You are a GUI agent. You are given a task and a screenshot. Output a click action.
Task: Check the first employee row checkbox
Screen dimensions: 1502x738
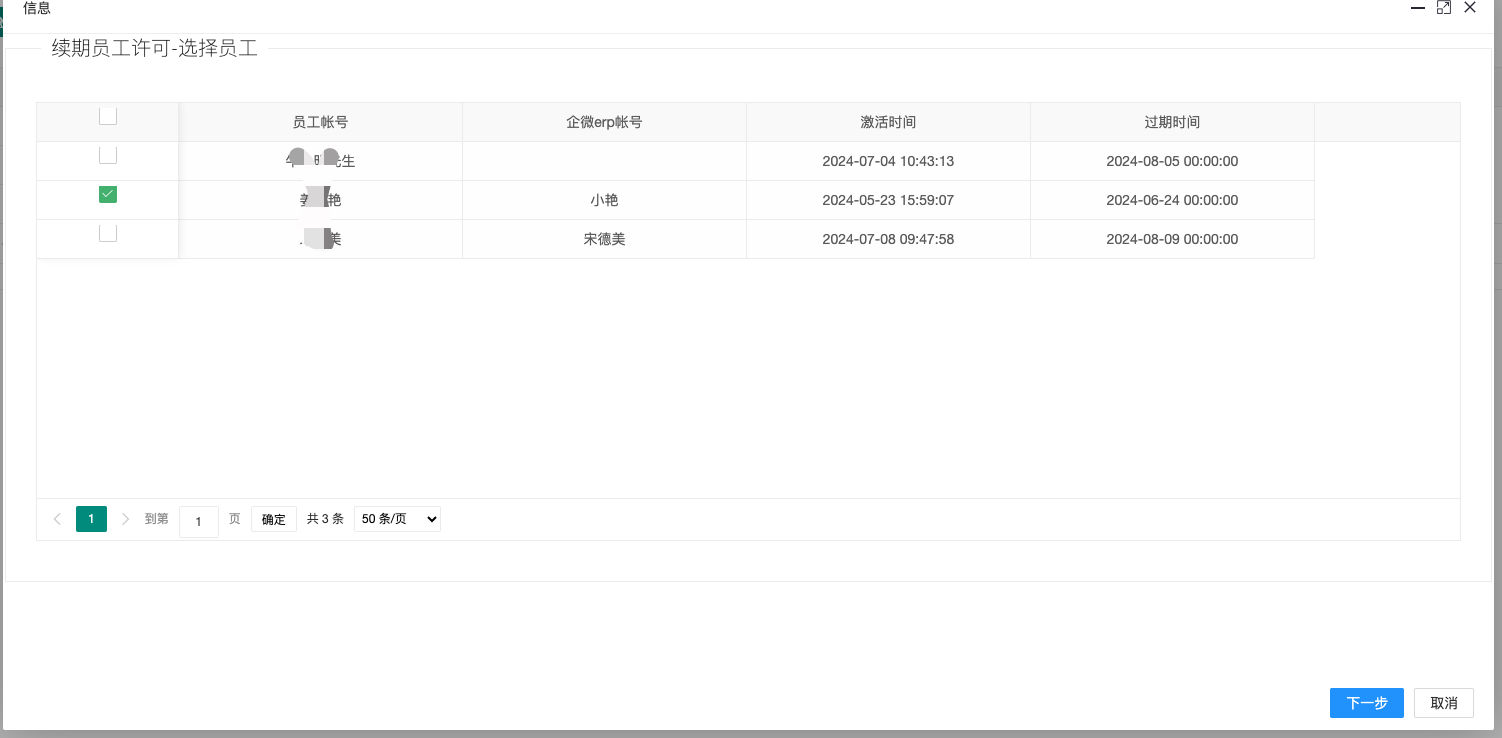108,156
